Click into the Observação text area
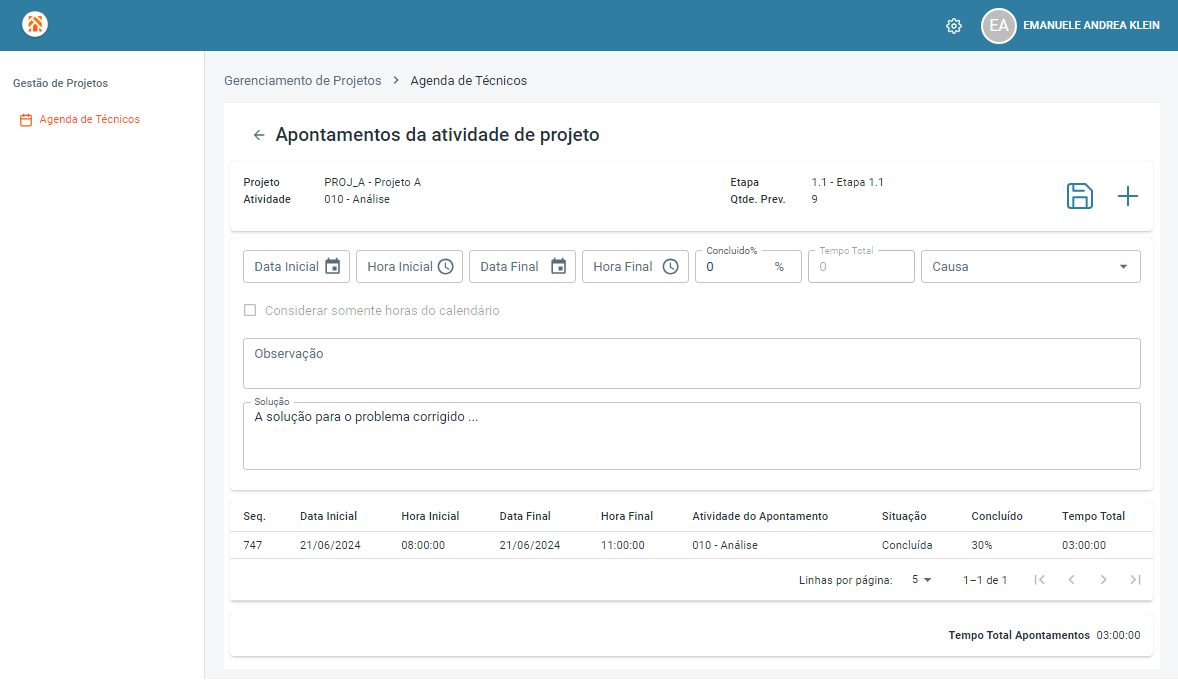The image size is (1178, 687). pos(692,363)
